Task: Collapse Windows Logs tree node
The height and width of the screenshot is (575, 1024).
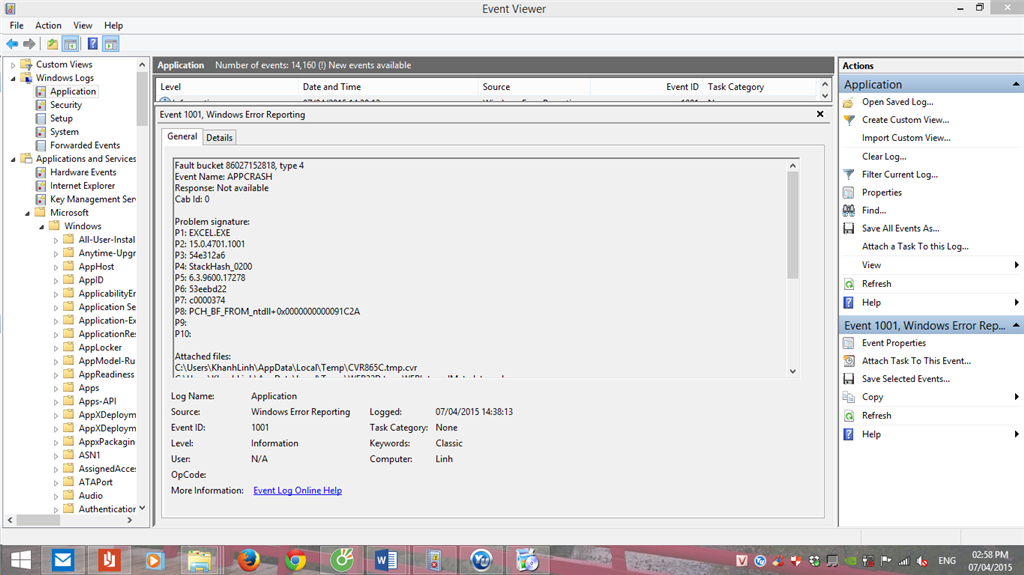Action: [13, 78]
